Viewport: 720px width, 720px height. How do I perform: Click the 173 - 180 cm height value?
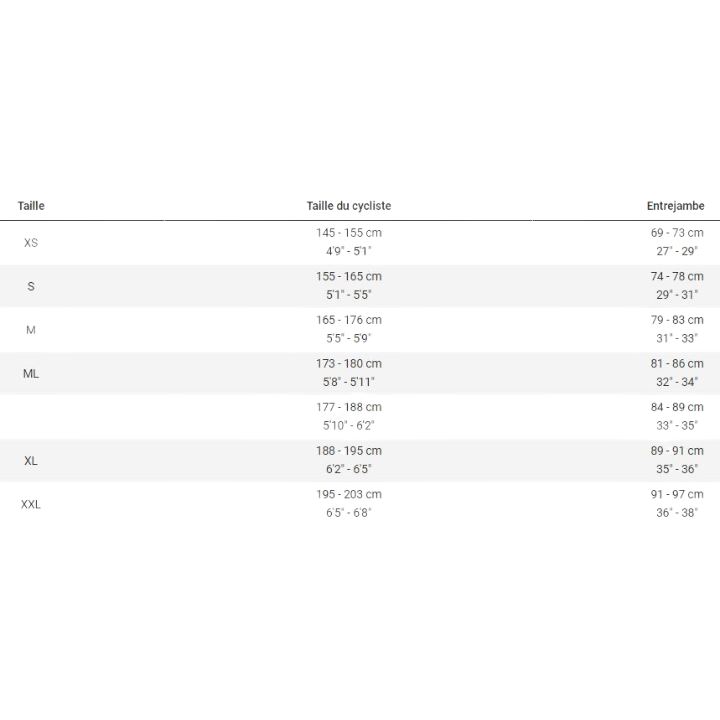tap(349, 364)
